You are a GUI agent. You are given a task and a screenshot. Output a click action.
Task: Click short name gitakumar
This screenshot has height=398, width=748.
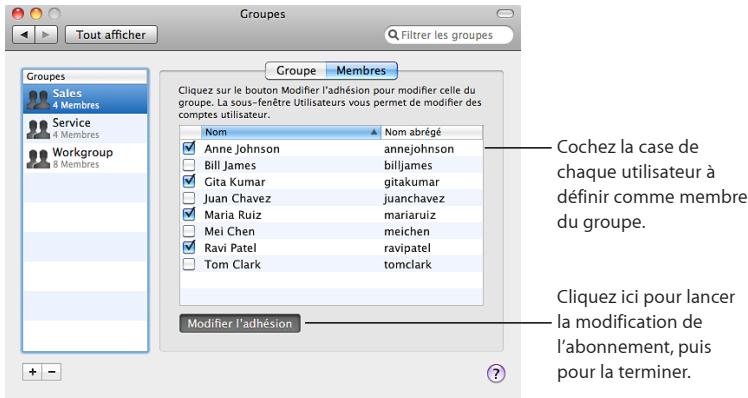(412, 182)
